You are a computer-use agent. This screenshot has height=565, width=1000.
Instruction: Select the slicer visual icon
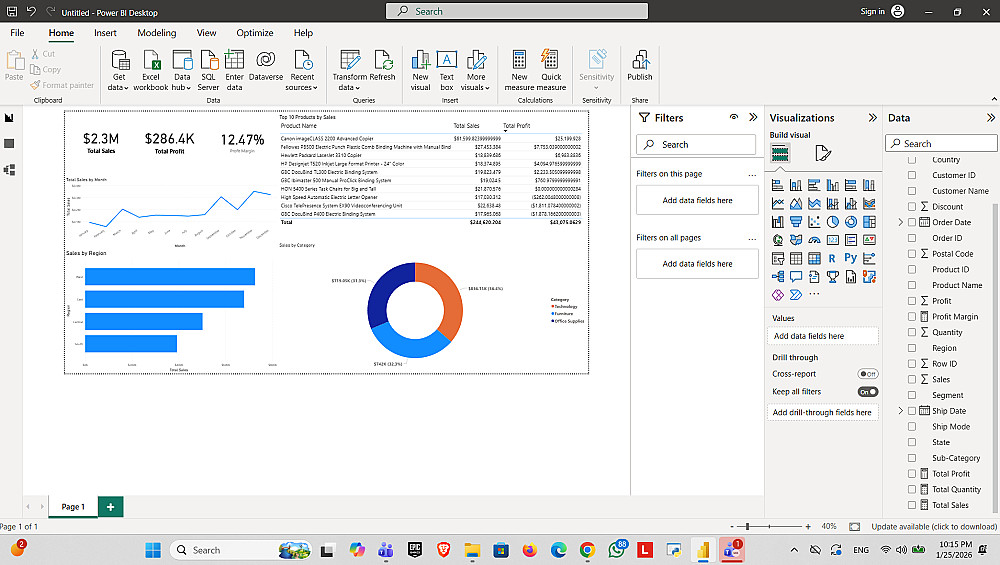click(x=777, y=258)
